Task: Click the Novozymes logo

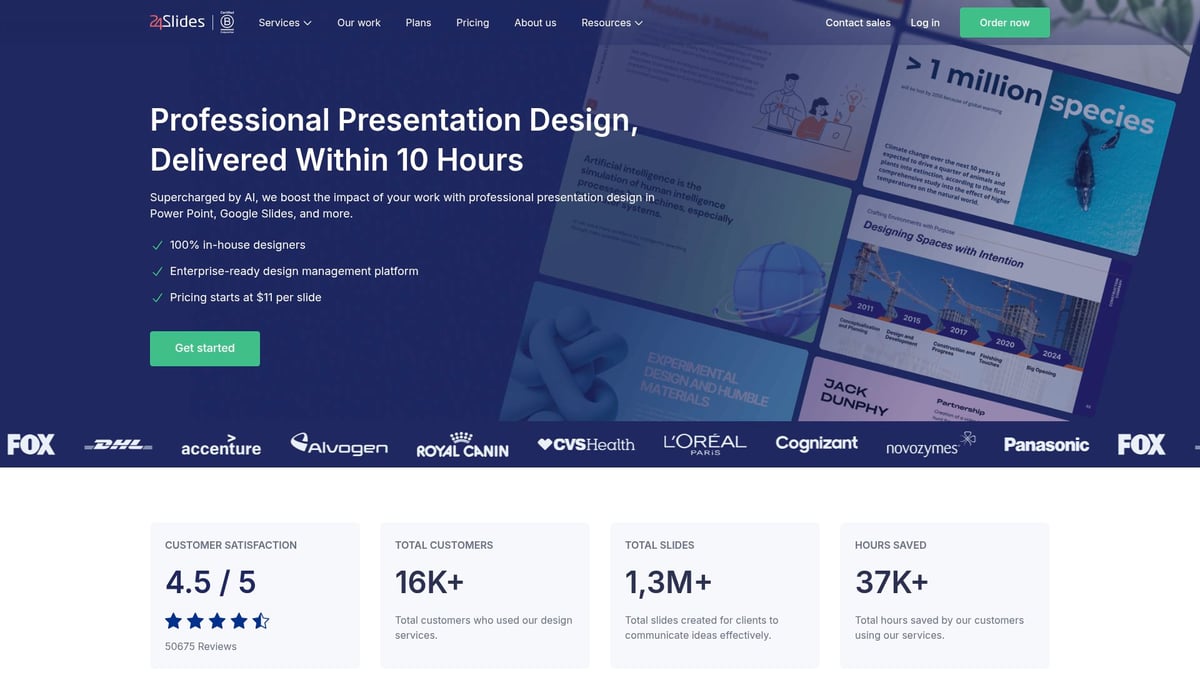Action: (x=928, y=447)
